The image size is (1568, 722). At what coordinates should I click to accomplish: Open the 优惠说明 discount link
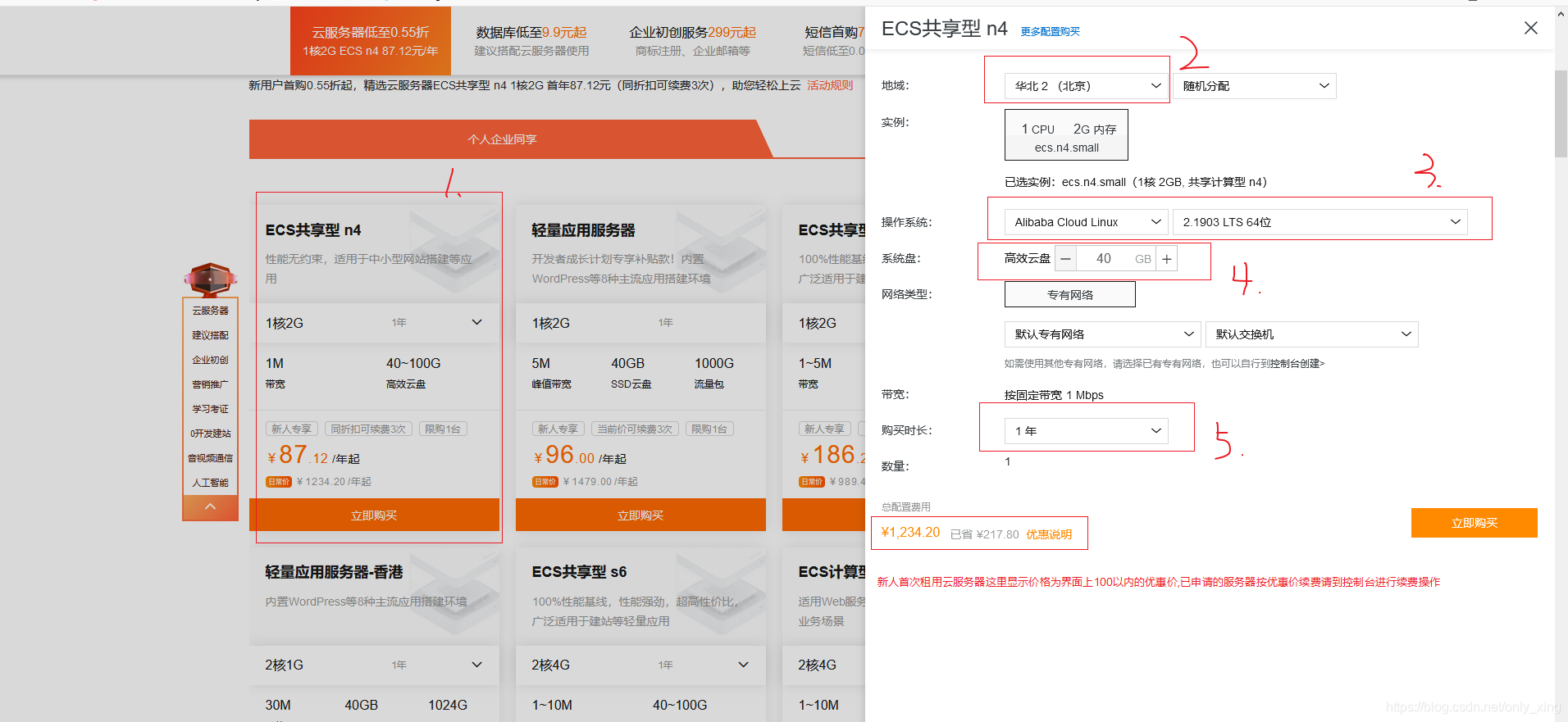1049,534
